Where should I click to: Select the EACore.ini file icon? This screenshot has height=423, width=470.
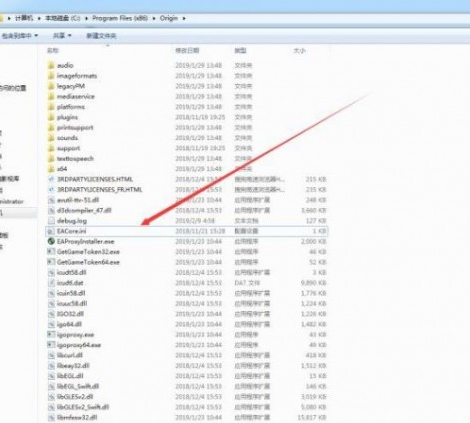51,231
